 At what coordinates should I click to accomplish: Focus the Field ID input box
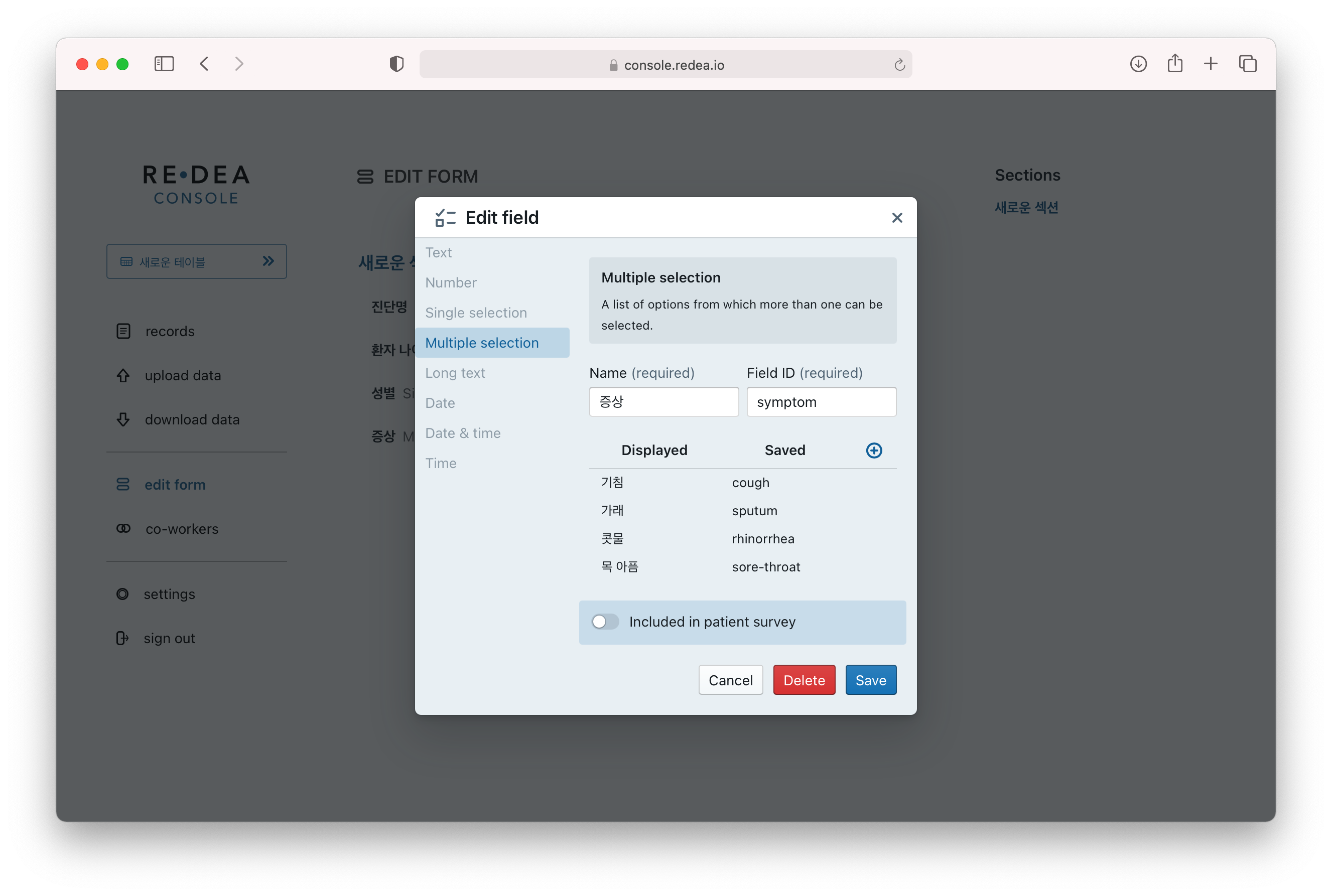click(821, 402)
